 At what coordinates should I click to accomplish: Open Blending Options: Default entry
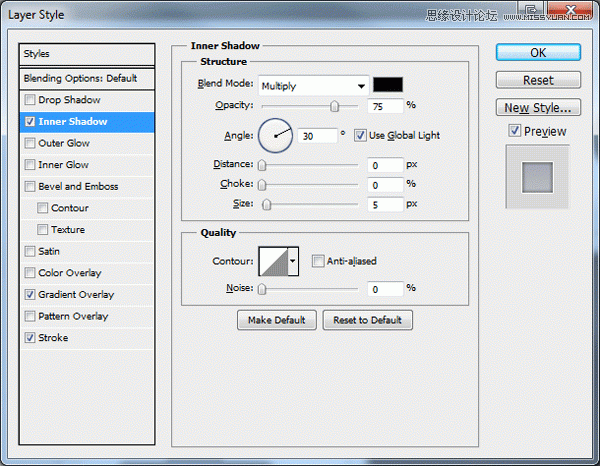87,78
